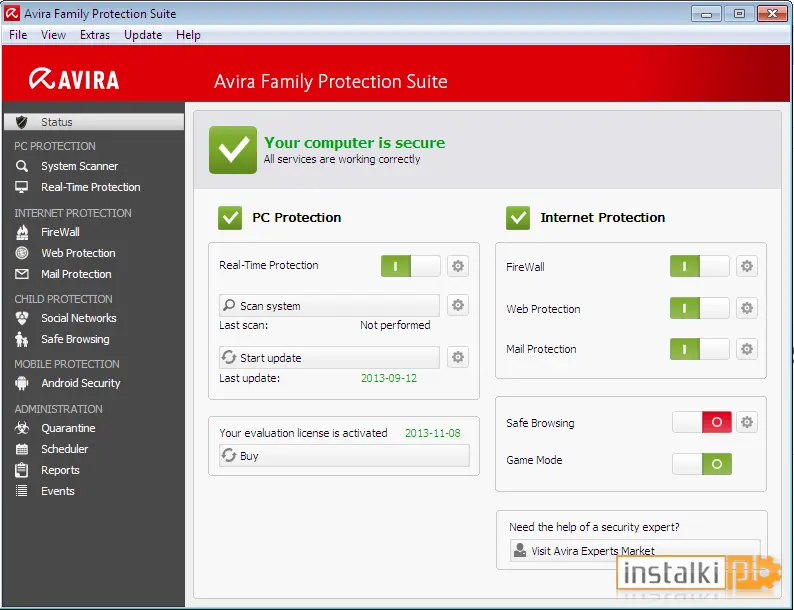
Task: Toggle Real-Time Protection switch off
Action: tap(411, 266)
